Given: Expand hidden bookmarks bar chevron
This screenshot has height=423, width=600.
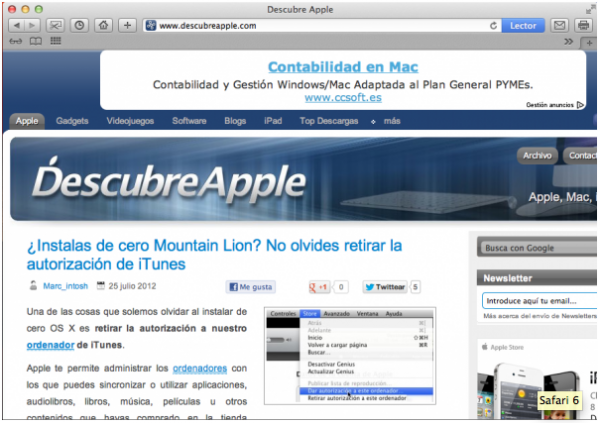Looking at the screenshot, I should [569, 41].
